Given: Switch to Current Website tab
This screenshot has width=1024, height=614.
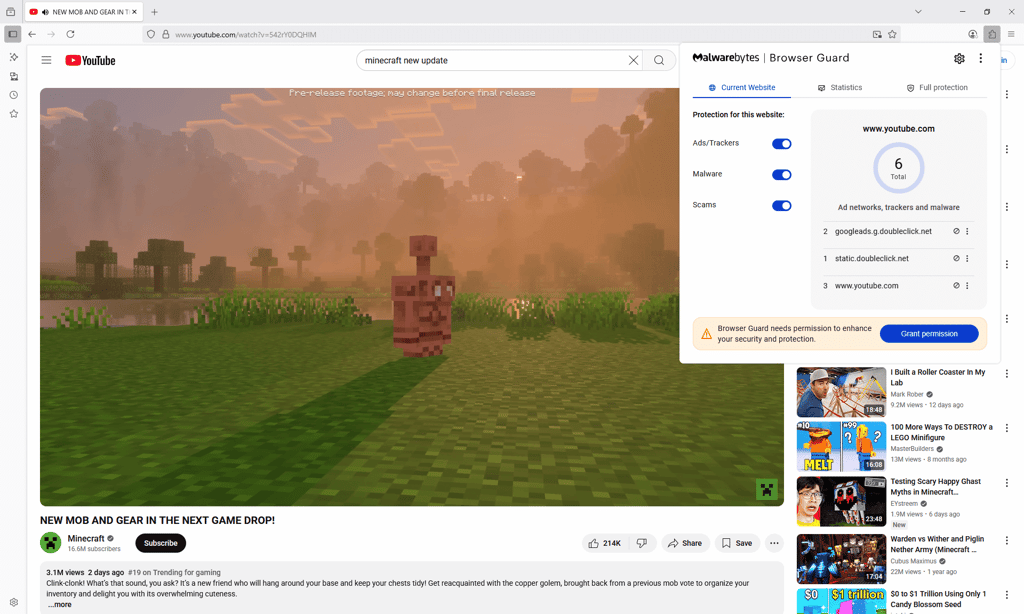Looking at the screenshot, I should click(x=741, y=88).
